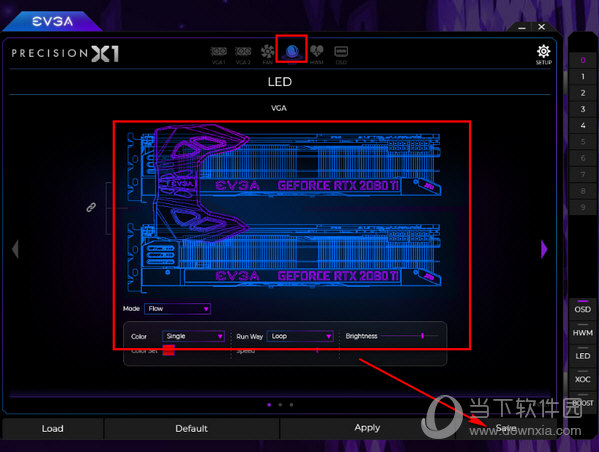Click the top RTX 2080 Ti card image
The width and height of the screenshot is (599, 452).
tap(284, 166)
